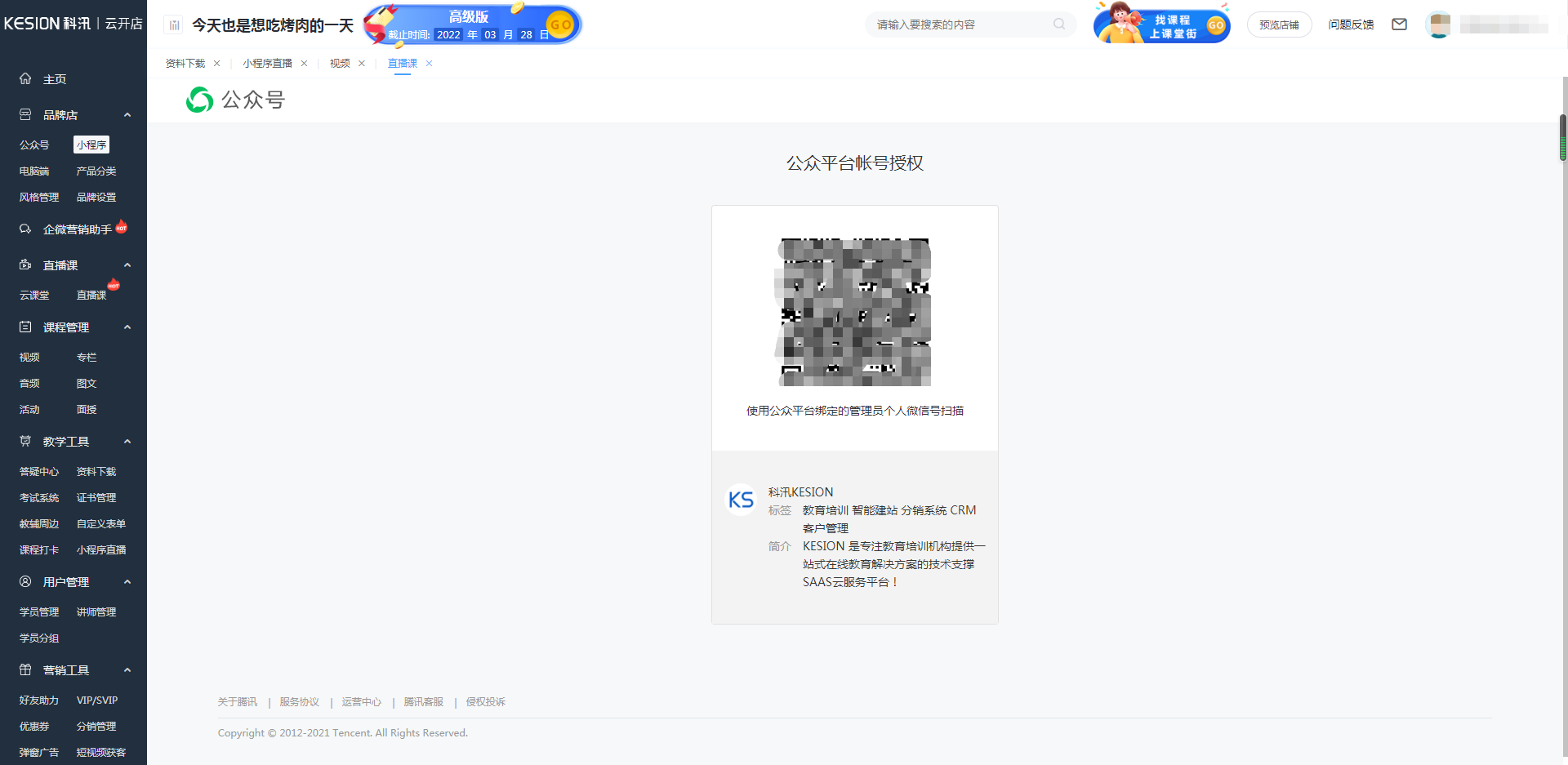Viewport: 1568px width, 765px height.
Task: Click the 直播课 camera icon in sidebar
Action: pyautogui.click(x=25, y=265)
